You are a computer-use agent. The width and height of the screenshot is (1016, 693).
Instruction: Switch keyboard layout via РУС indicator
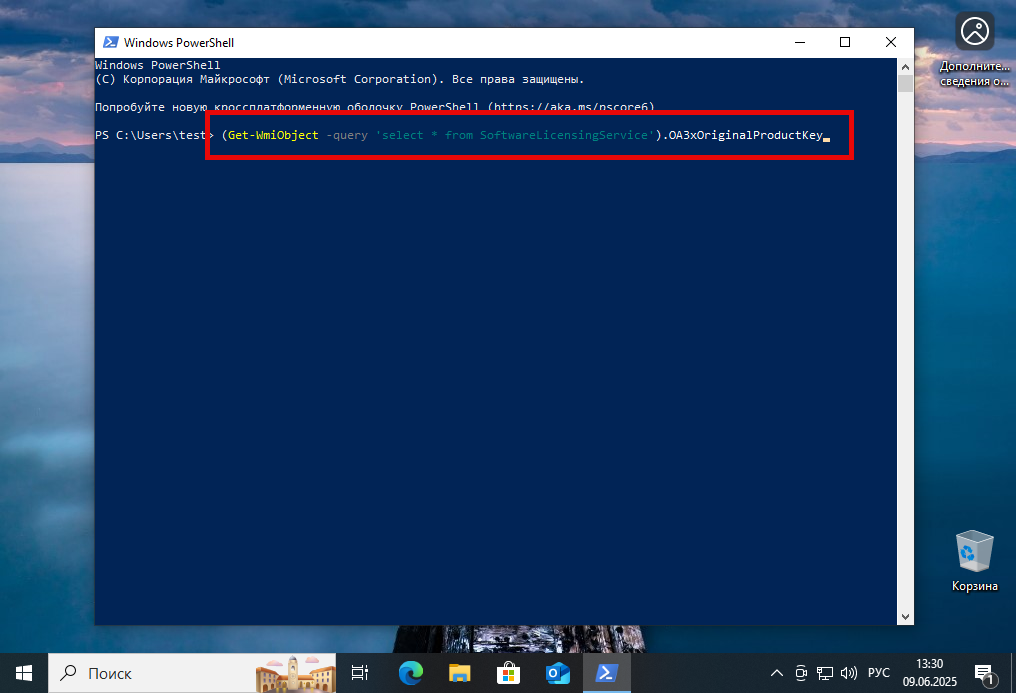pos(878,673)
